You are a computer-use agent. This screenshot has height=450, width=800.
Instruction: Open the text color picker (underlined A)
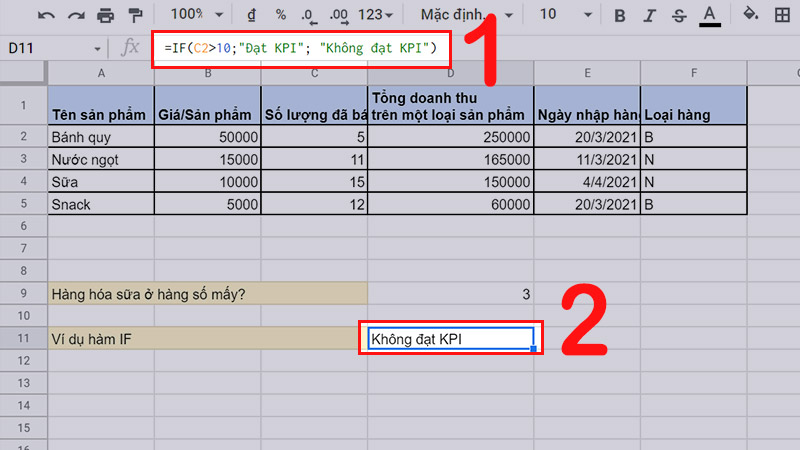pyautogui.click(x=711, y=16)
